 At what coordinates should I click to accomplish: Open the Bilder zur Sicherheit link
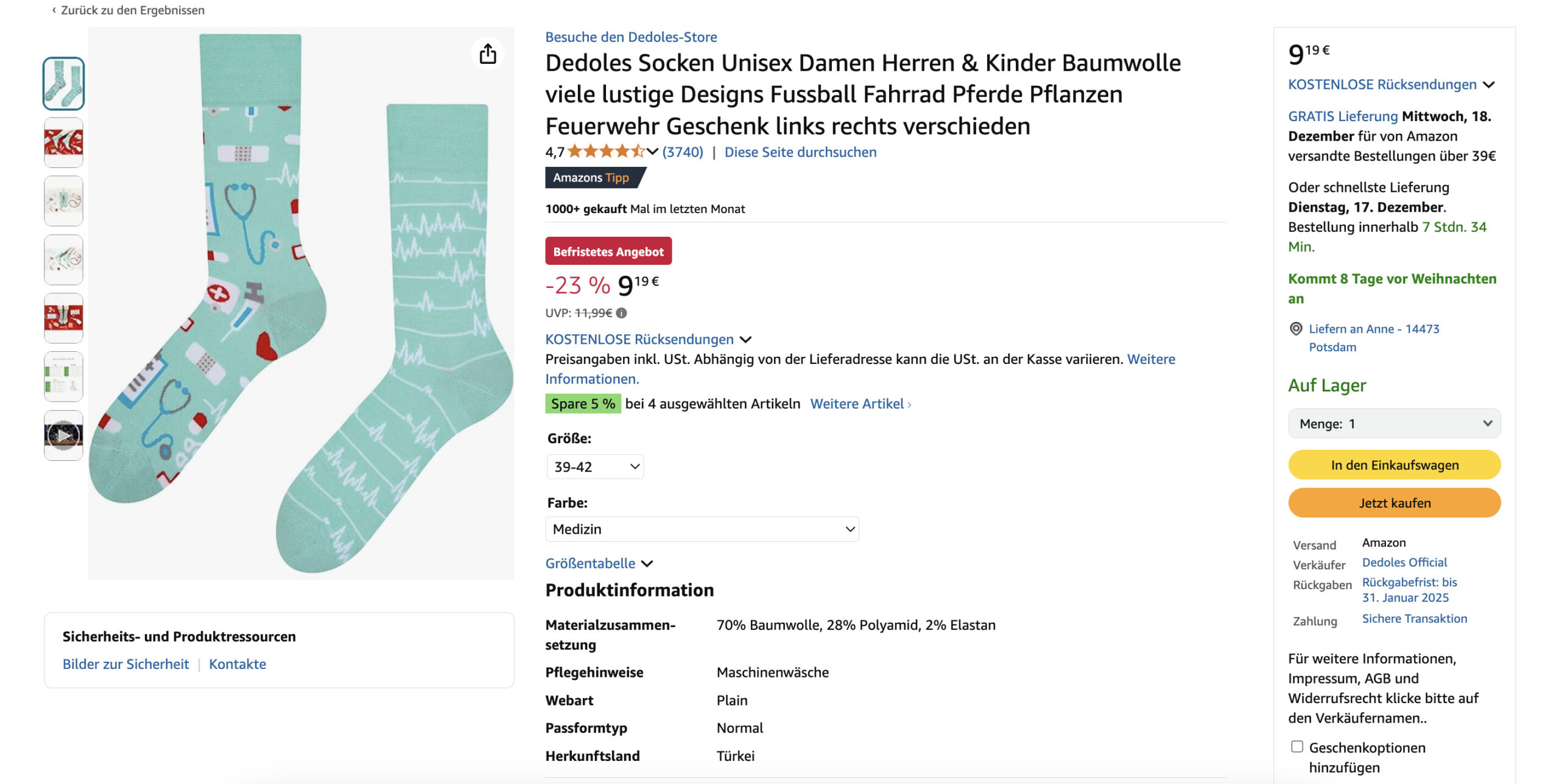pos(125,664)
